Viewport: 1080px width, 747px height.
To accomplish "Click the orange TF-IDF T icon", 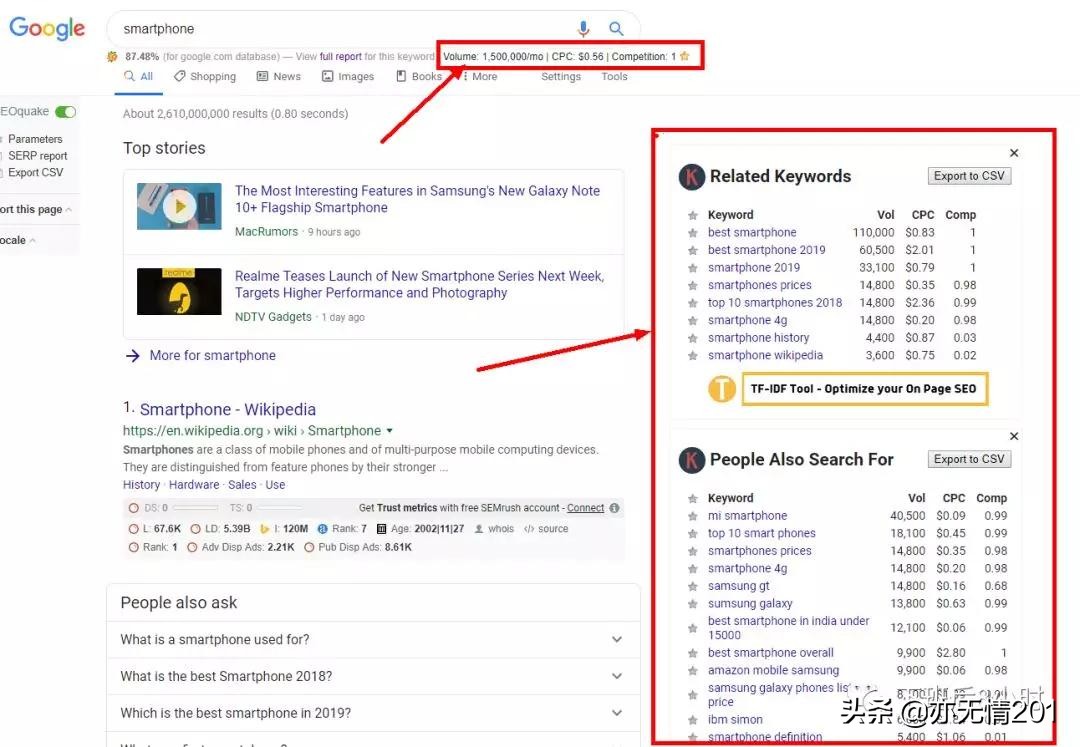I will (722, 389).
